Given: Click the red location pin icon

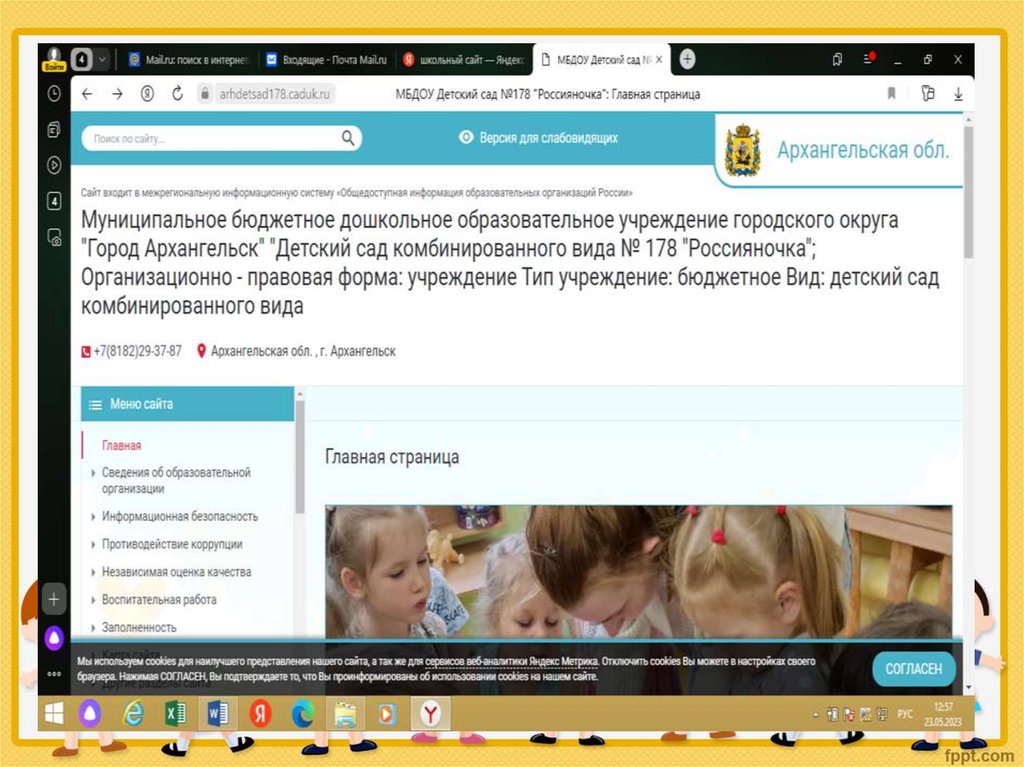Looking at the screenshot, I should coord(202,351).
